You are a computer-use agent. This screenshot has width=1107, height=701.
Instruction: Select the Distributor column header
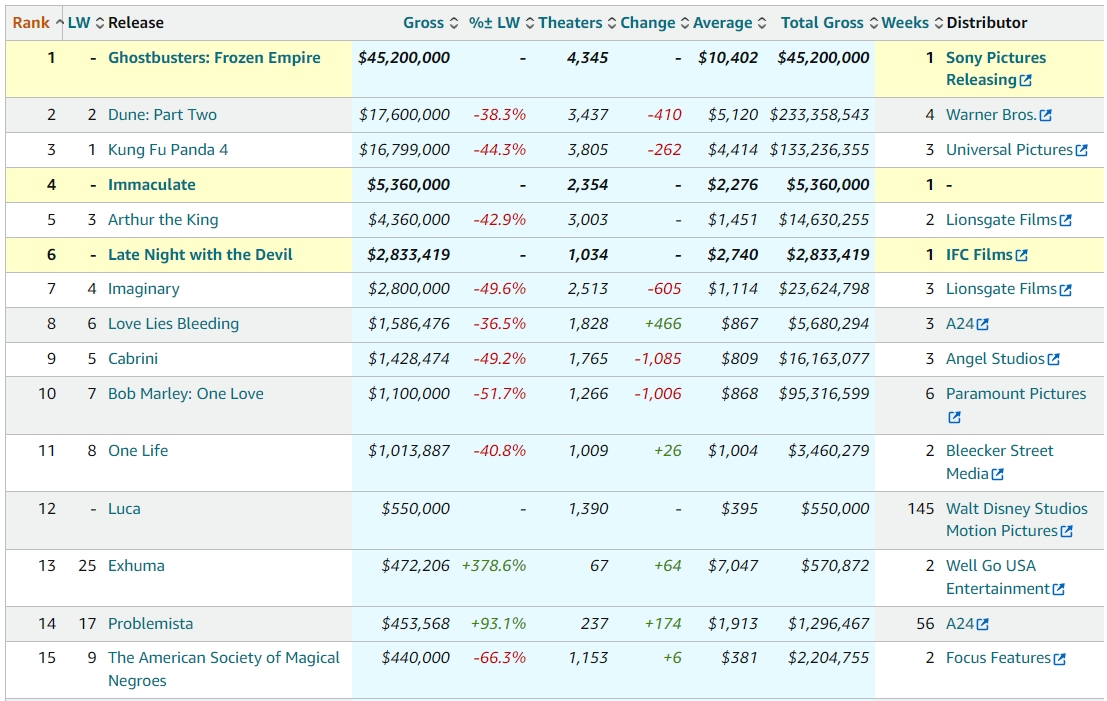[x=987, y=23]
